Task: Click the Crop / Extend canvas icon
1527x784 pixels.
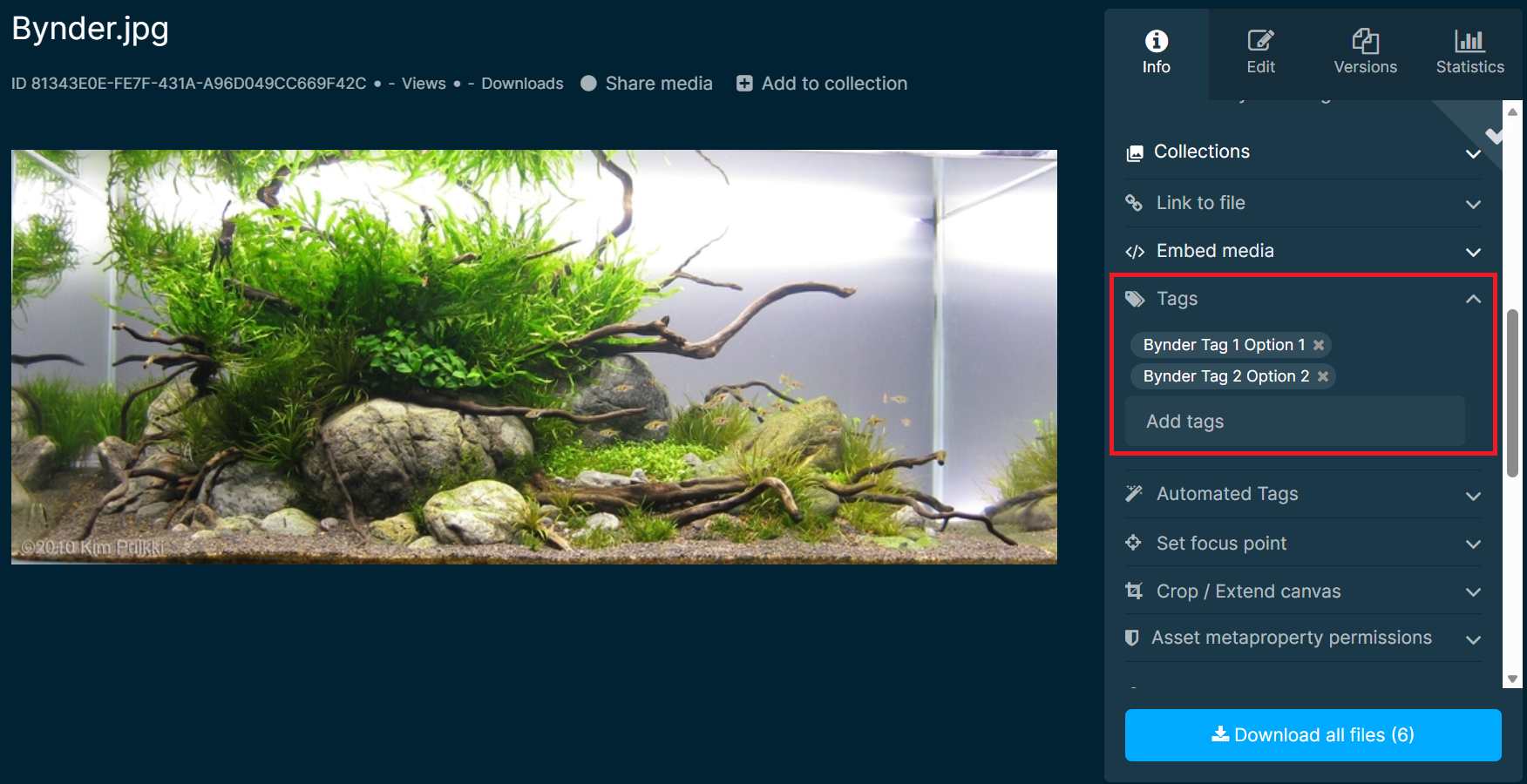Action: [1134, 591]
